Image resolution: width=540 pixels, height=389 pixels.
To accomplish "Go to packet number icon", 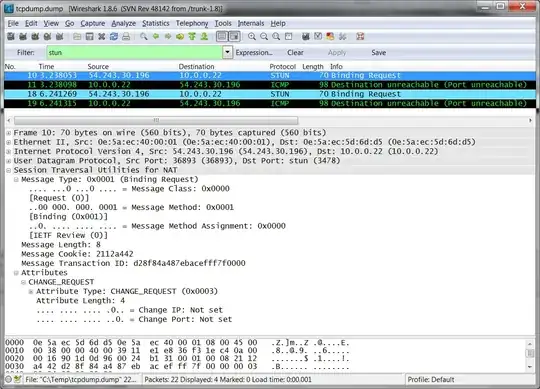I will tap(180, 36).
